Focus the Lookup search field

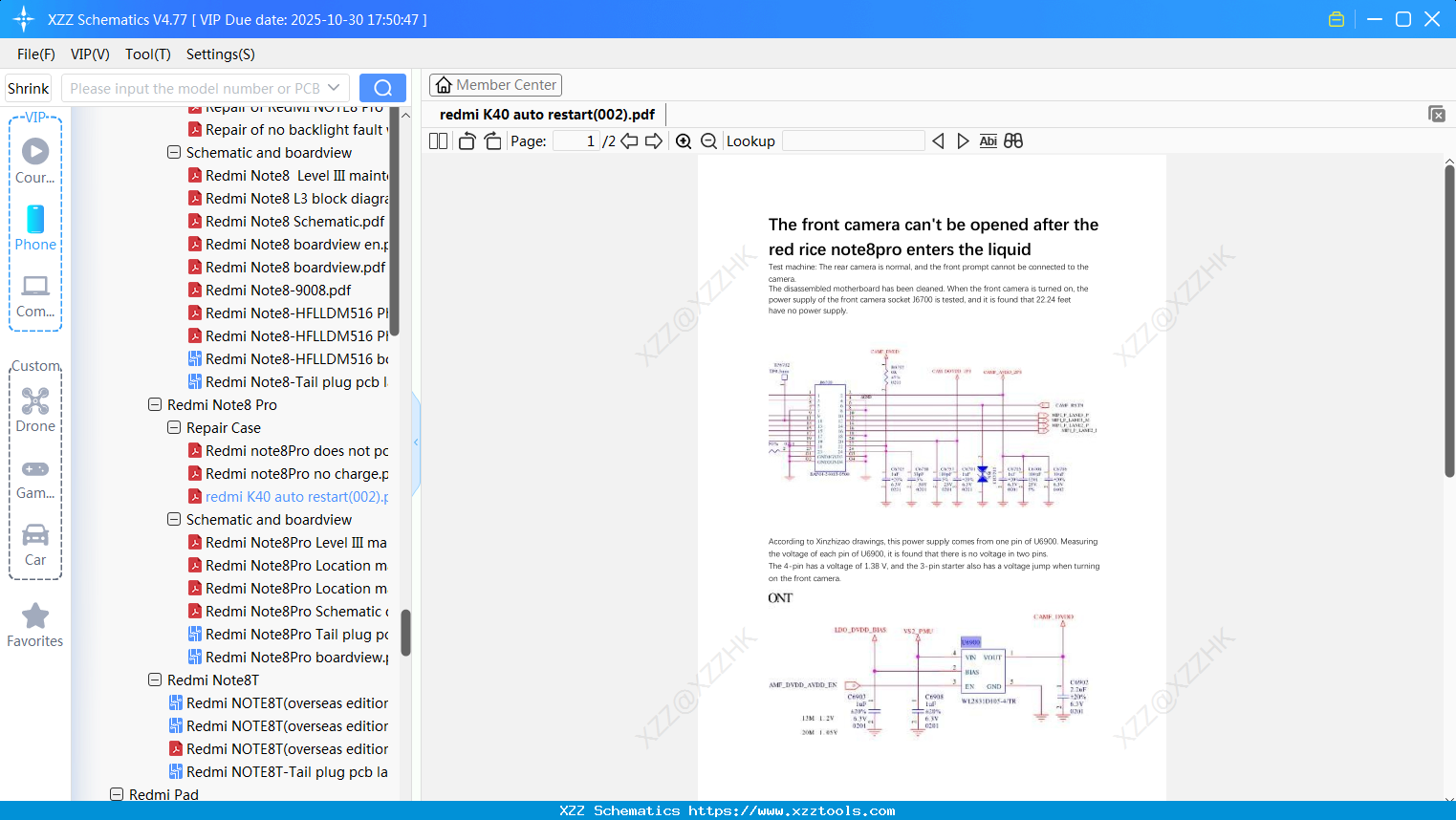(x=854, y=141)
